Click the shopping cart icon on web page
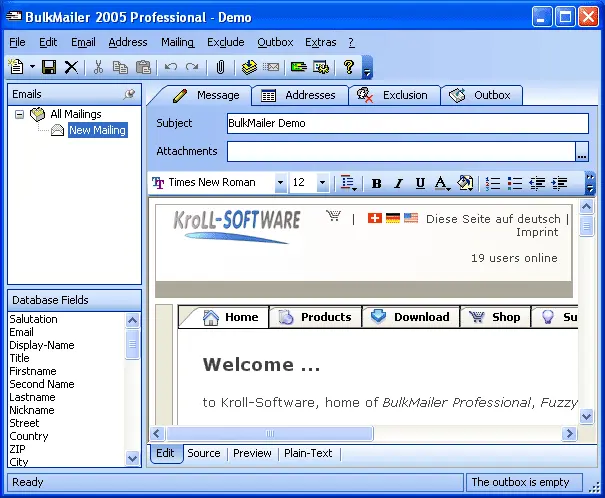 point(333,217)
